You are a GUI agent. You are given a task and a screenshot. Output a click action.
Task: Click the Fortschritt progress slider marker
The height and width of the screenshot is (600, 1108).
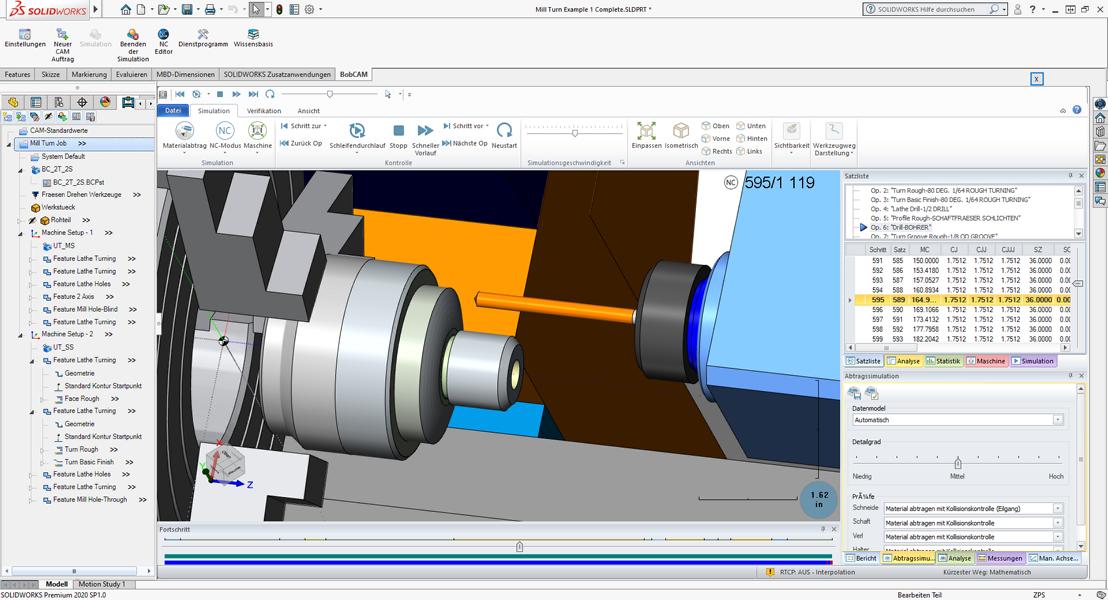[519, 546]
